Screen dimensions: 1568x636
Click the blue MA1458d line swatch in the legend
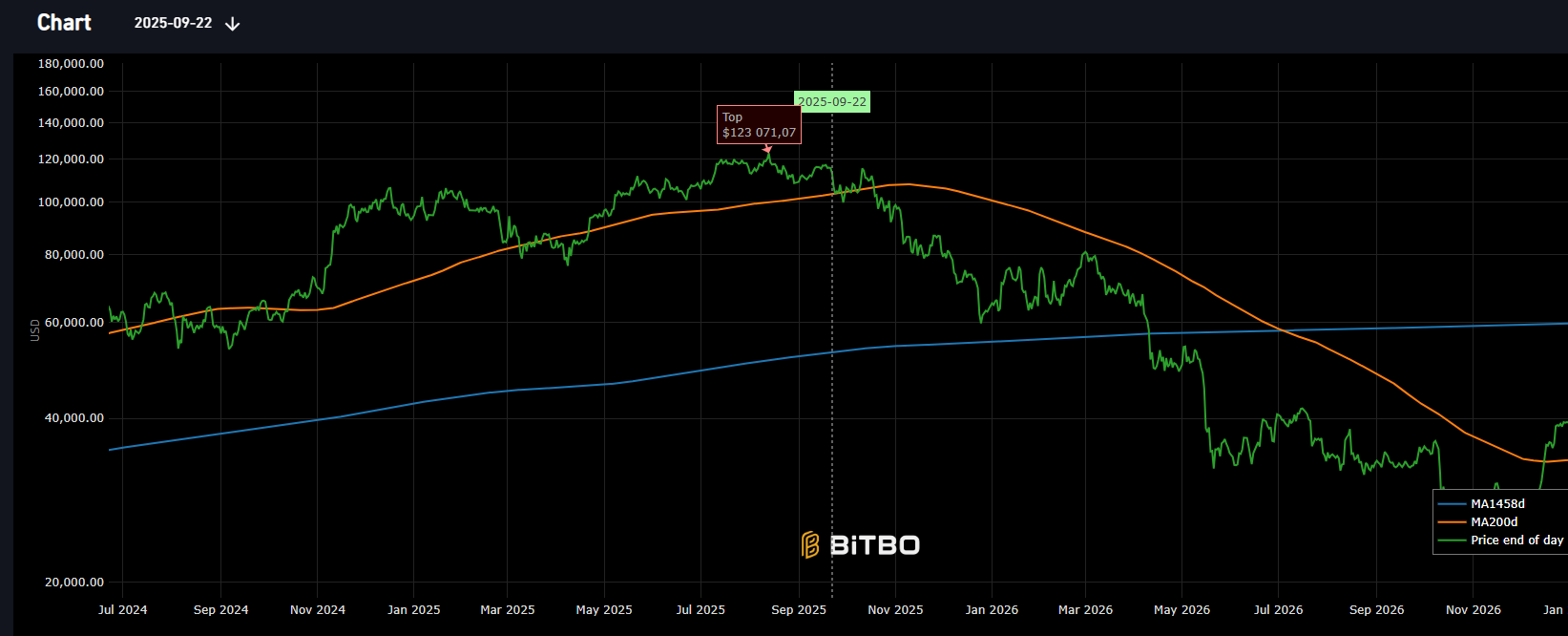pos(1452,504)
